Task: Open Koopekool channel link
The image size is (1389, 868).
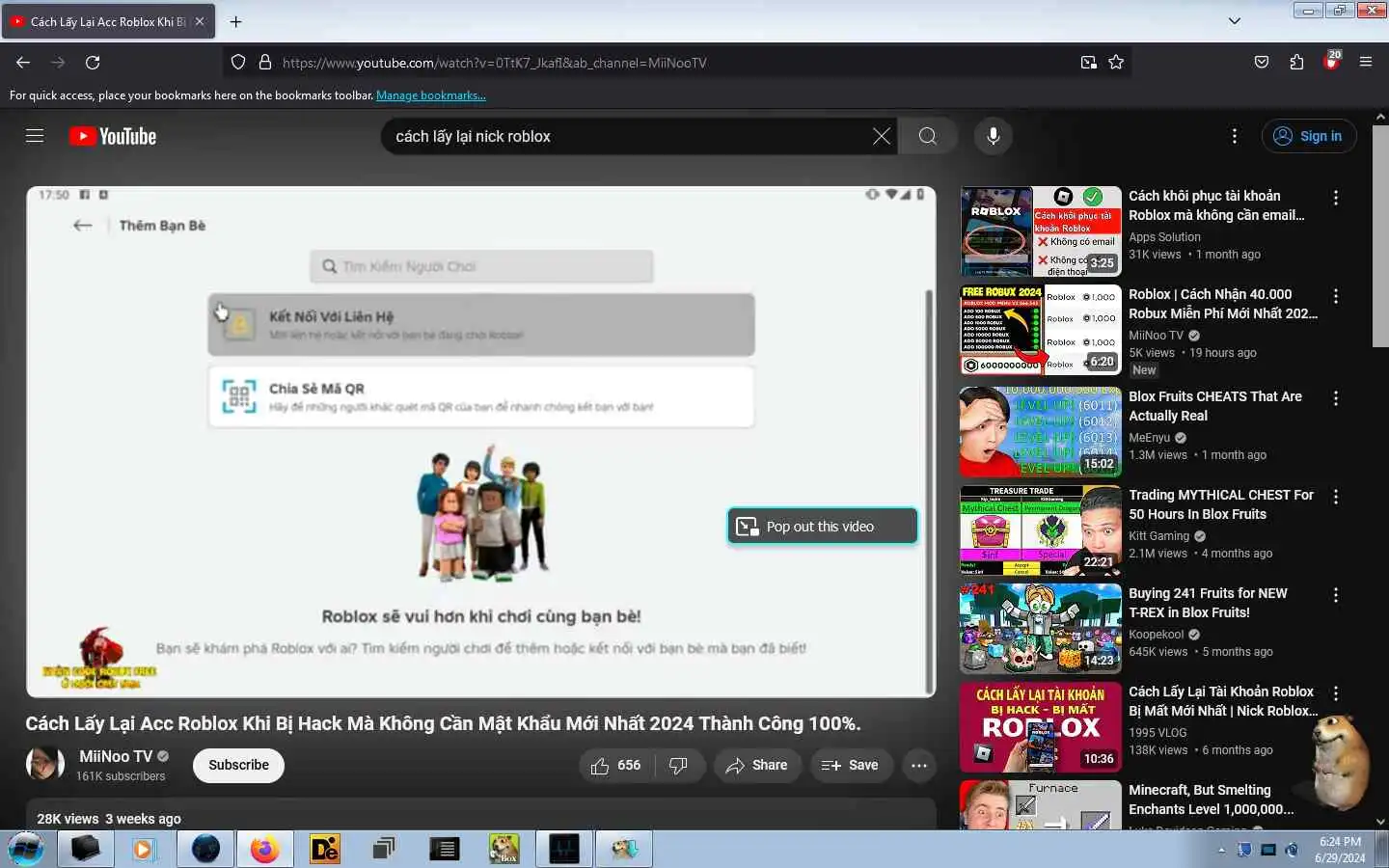Action: [1156, 635]
